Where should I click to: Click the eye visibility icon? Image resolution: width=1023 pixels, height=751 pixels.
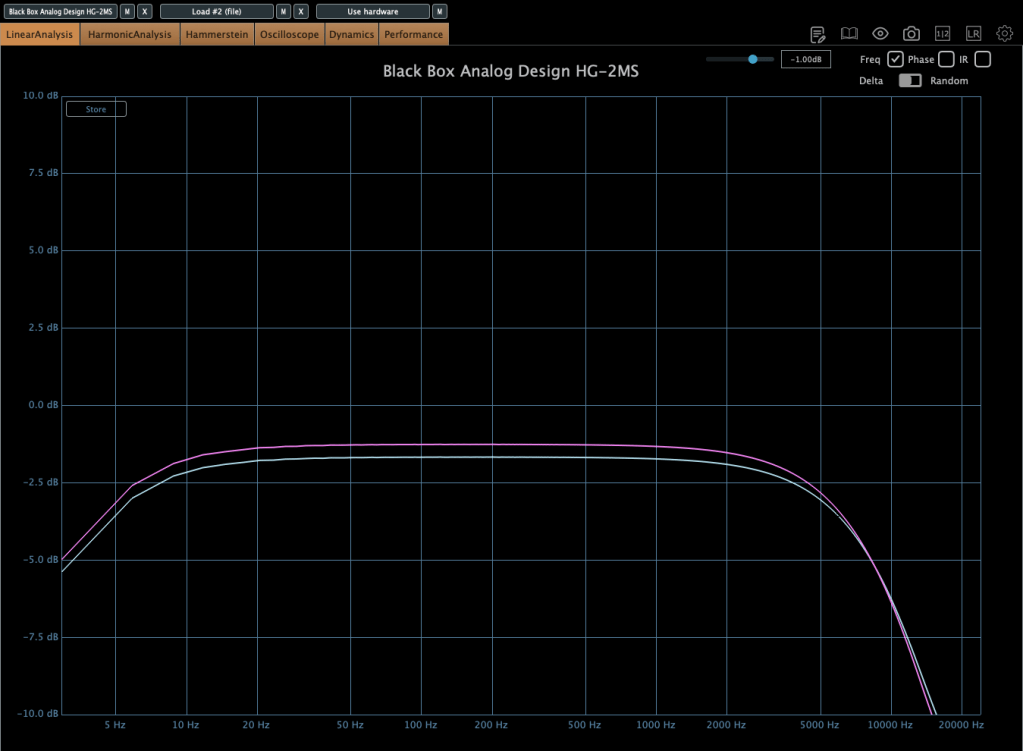[880, 34]
